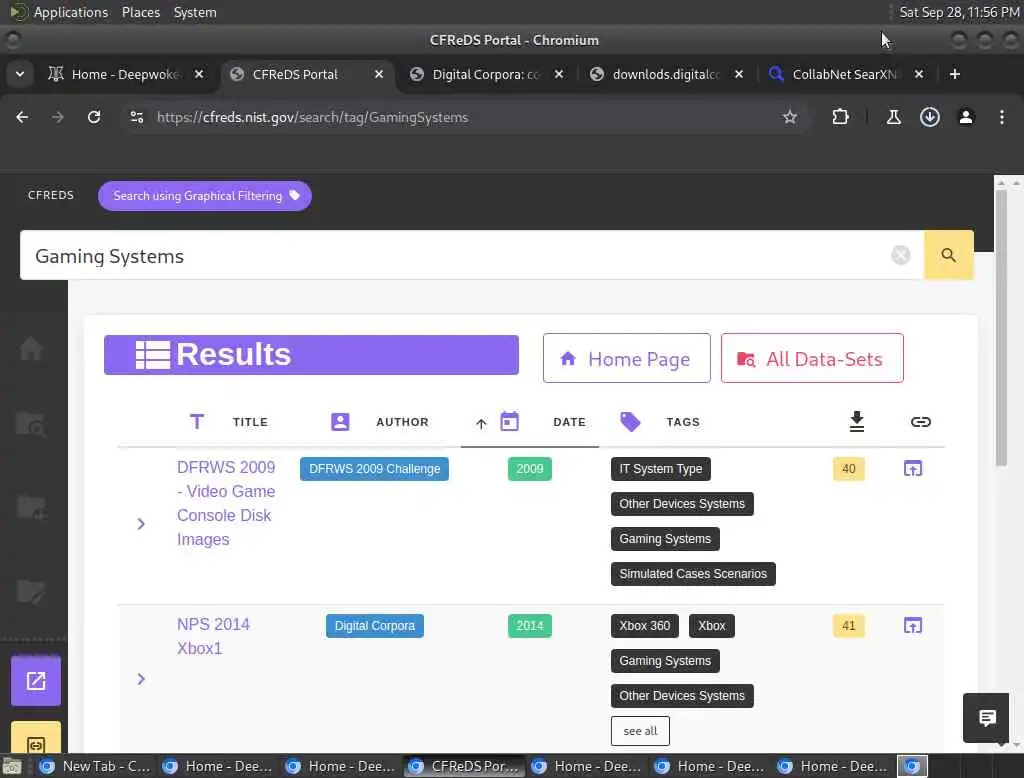Click the yellow link sidebar button
Screen dimensions: 1024x778
click(36, 739)
